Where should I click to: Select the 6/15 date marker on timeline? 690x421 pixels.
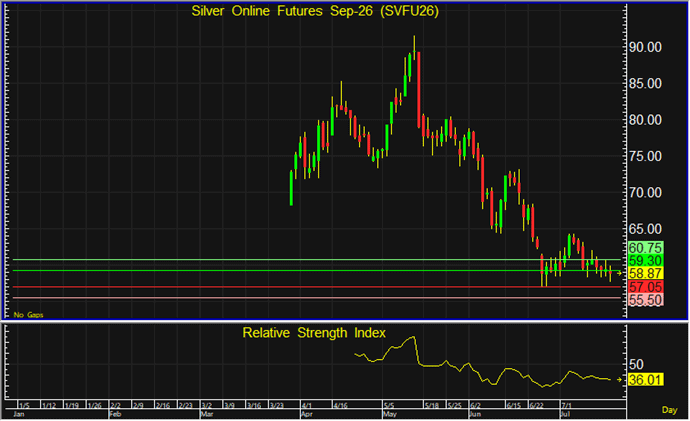coord(514,405)
